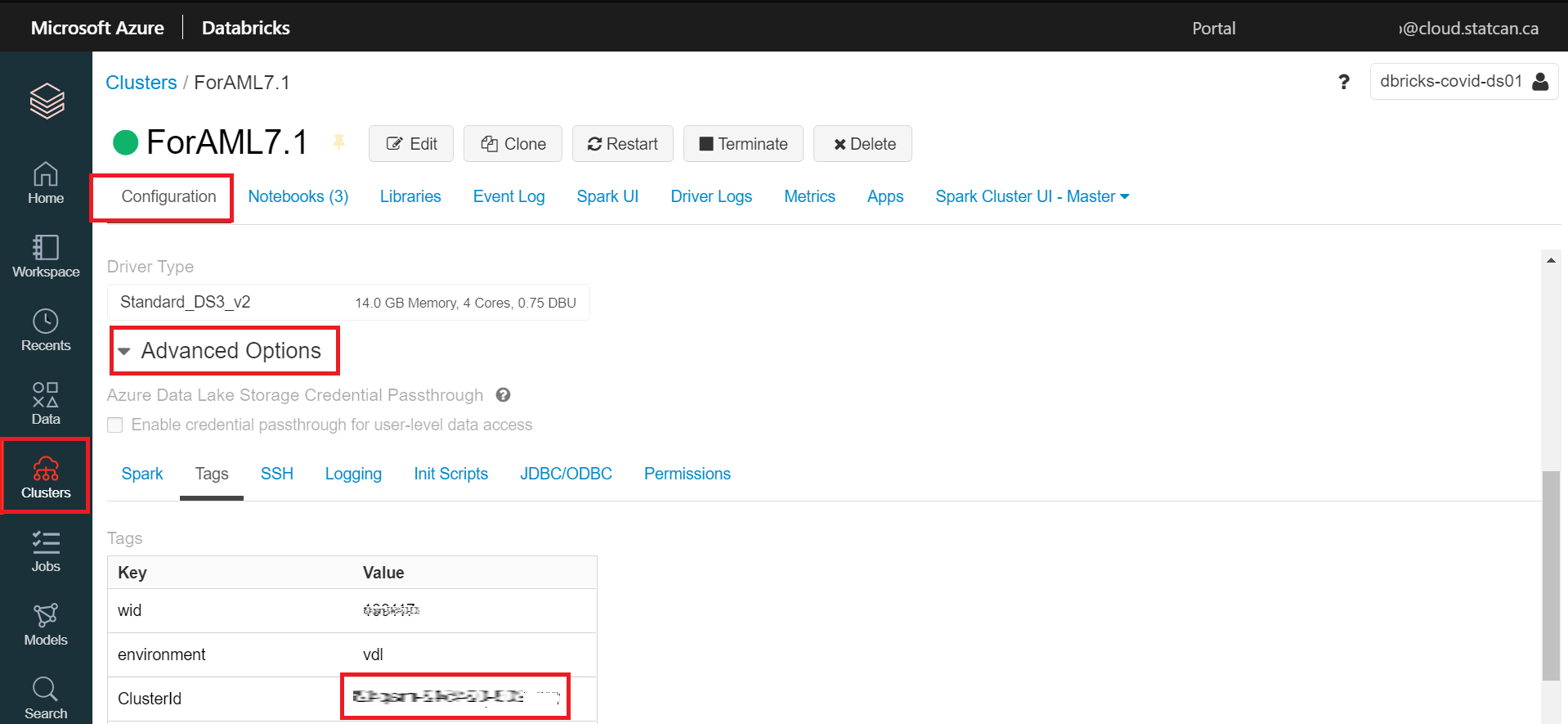
Task: Click the Portal link in header
Action: point(1213,29)
